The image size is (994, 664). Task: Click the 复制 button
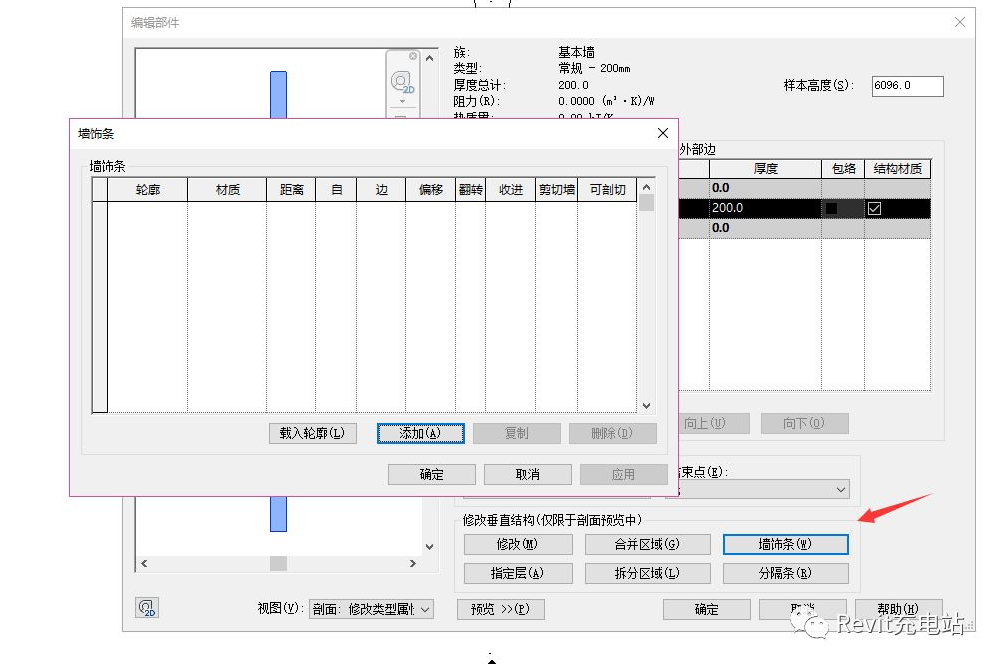coord(517,433)
